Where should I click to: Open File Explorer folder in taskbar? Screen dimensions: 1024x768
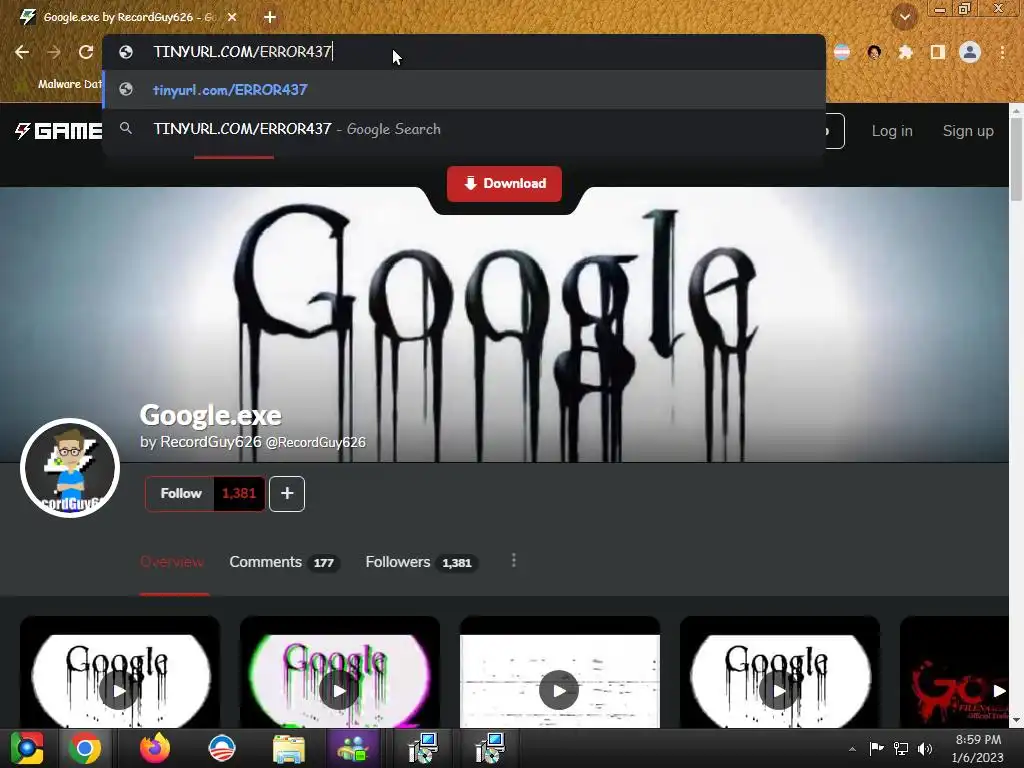tap(288, 750)
